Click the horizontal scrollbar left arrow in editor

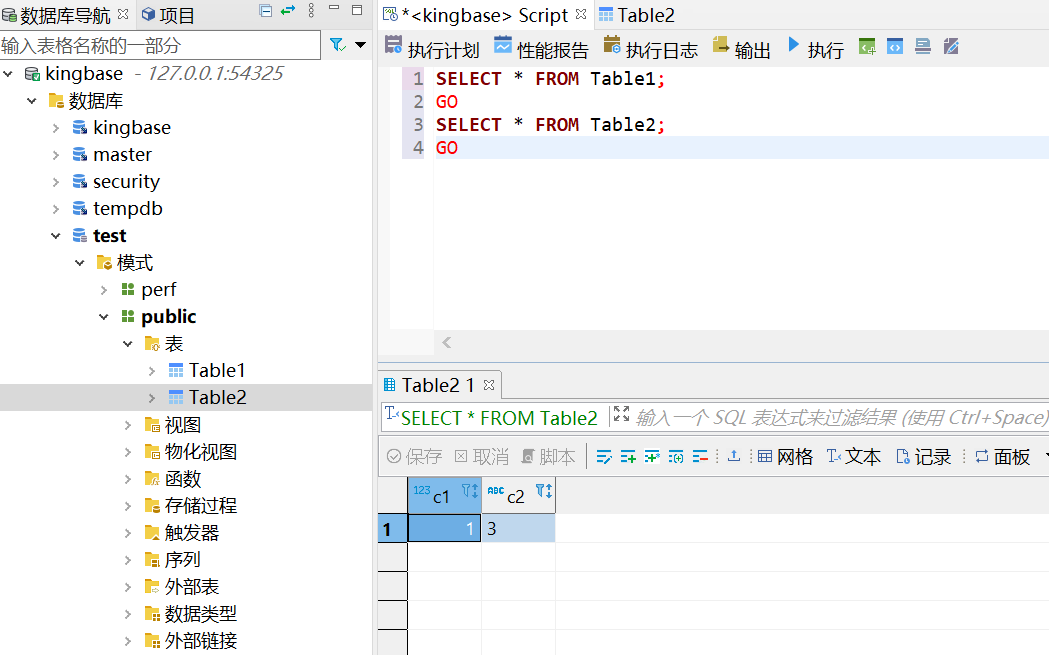446,343
